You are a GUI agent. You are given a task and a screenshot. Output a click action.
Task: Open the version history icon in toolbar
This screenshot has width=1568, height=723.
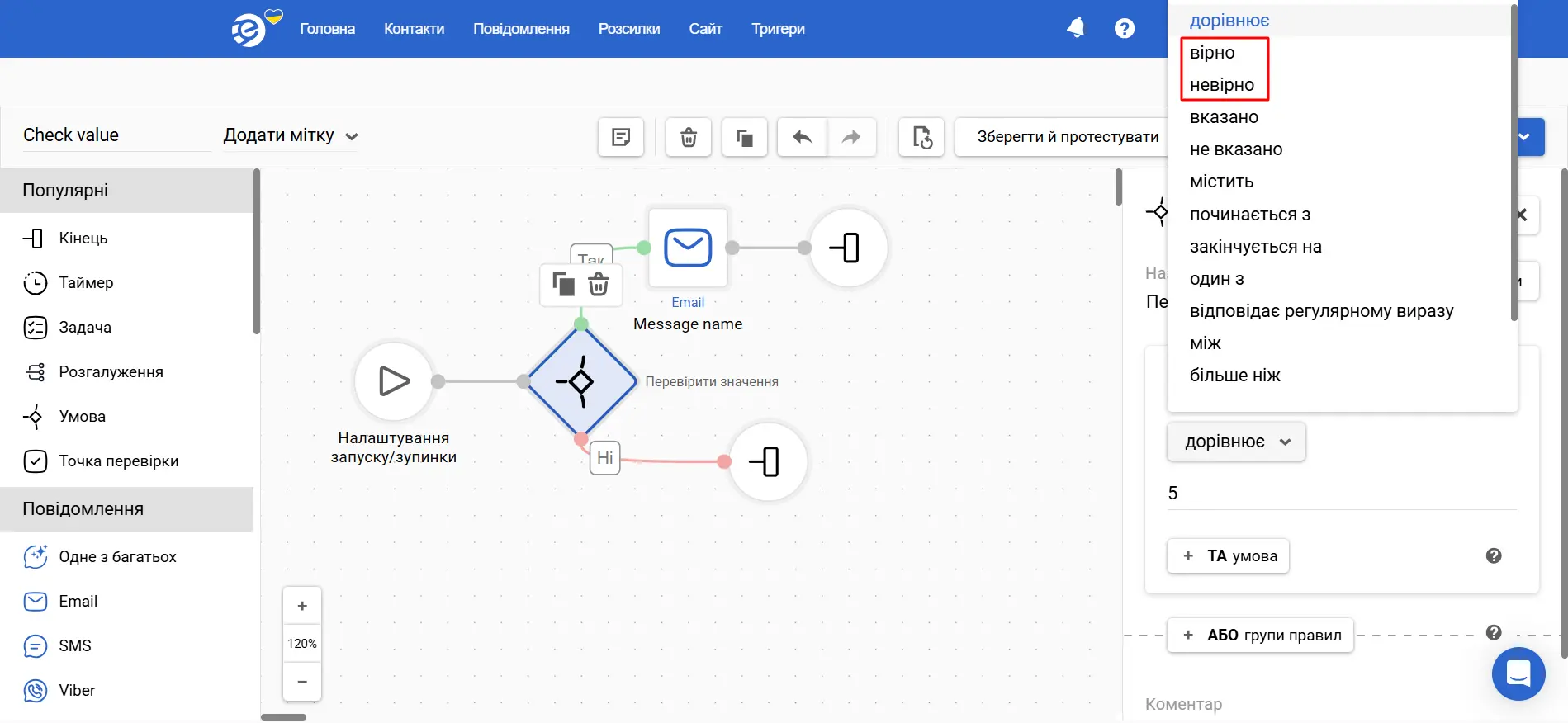pyautogui.click(x=921, y=137)
